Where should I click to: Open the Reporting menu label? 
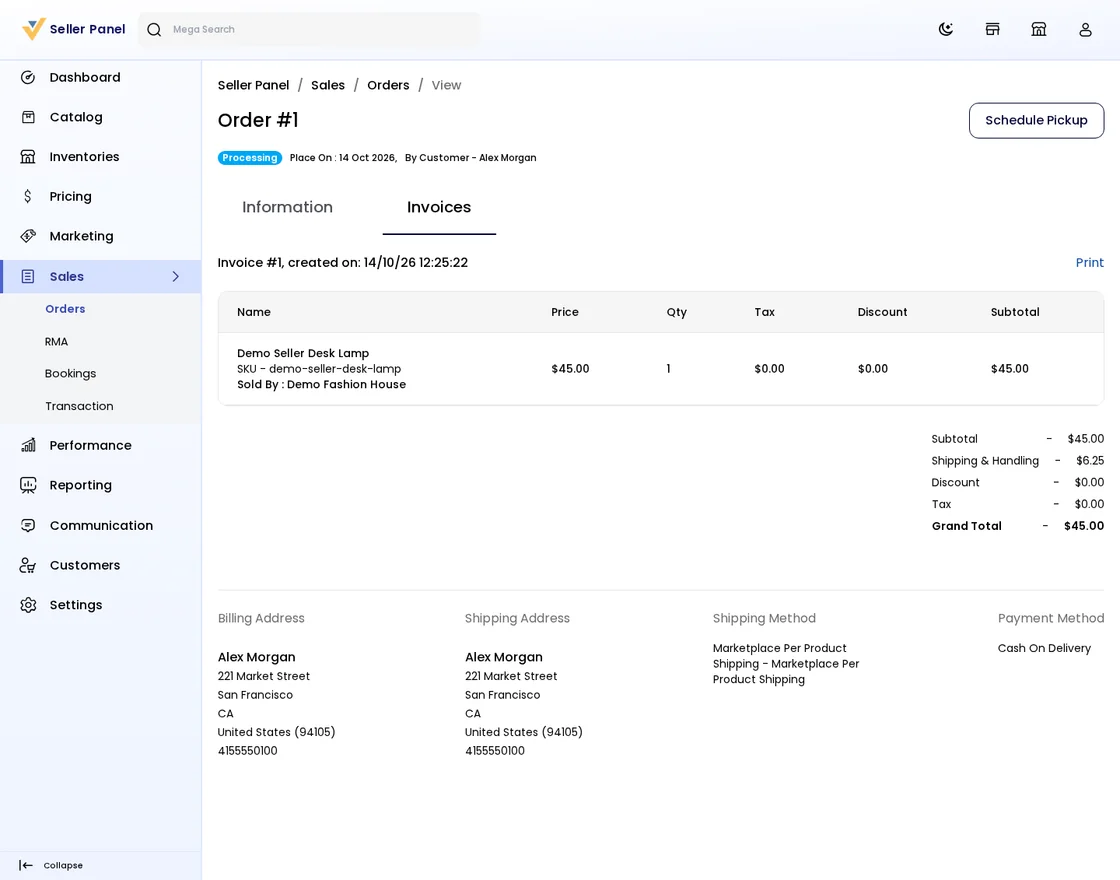(x=81, y=485)
